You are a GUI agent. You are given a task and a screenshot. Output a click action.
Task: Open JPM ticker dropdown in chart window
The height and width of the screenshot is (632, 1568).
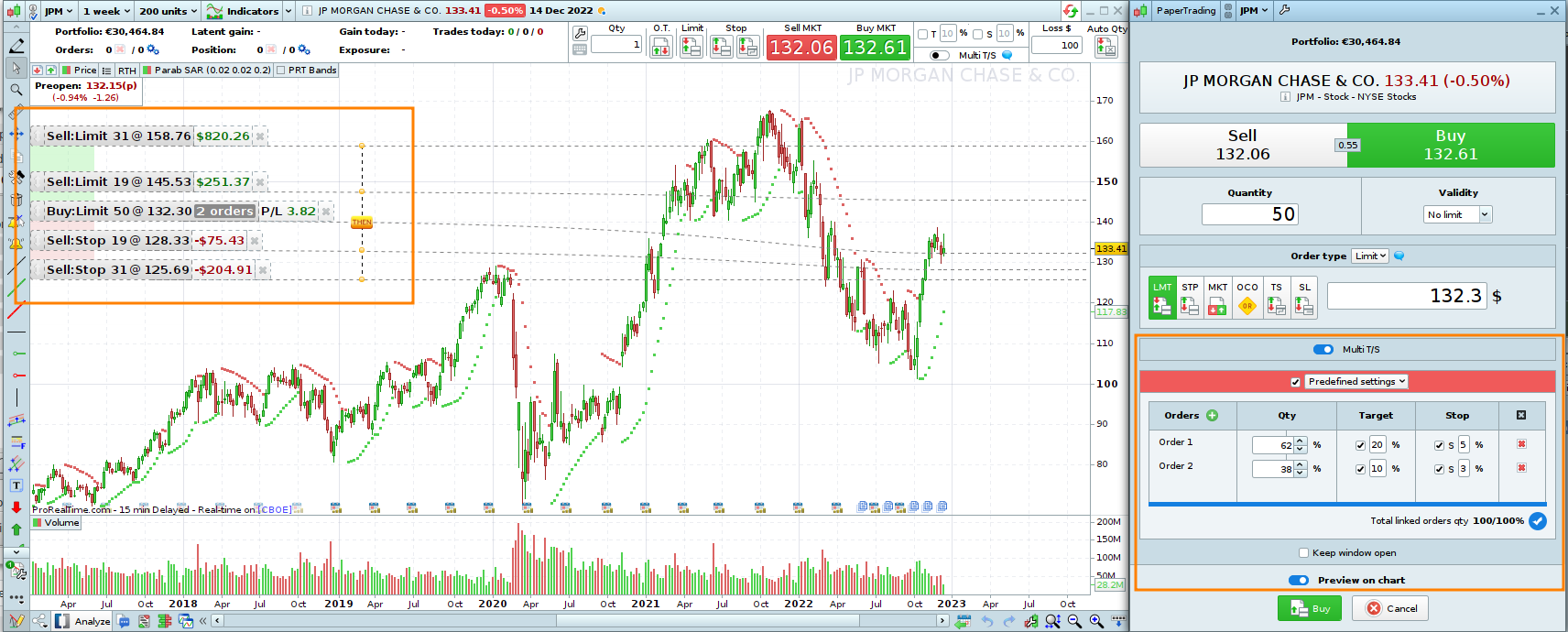[x=59, y=11]
